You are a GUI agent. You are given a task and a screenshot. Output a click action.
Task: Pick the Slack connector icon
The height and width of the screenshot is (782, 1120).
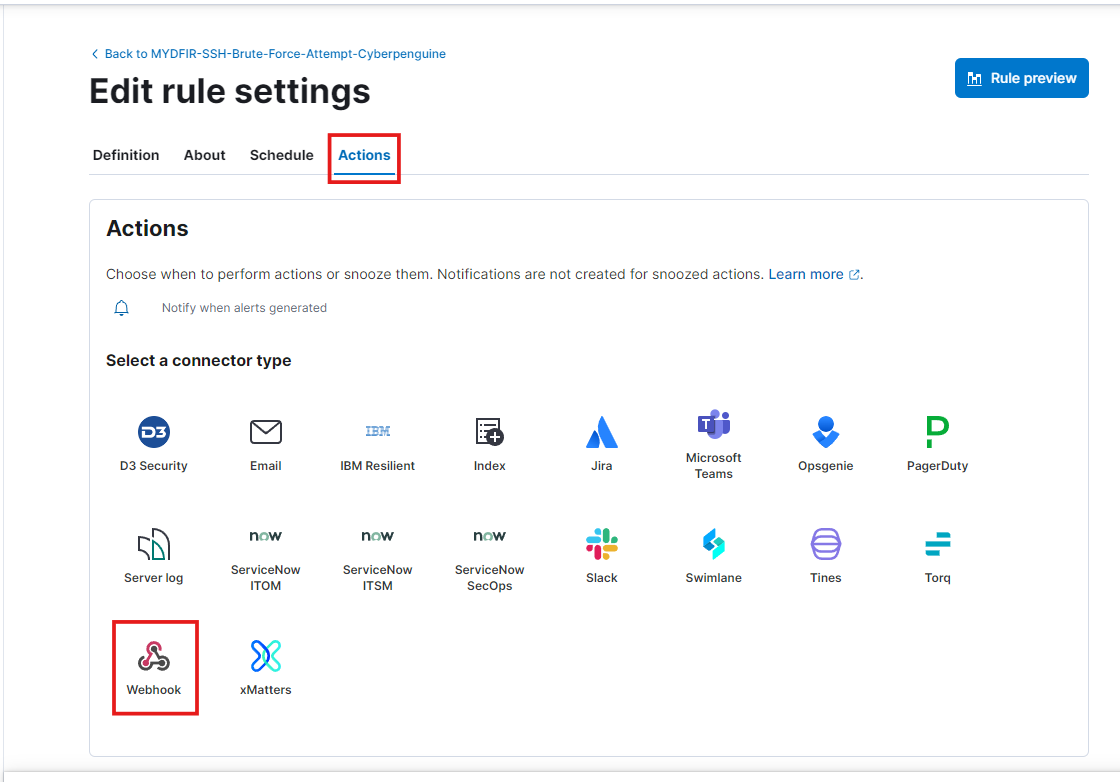click(601, 544)
